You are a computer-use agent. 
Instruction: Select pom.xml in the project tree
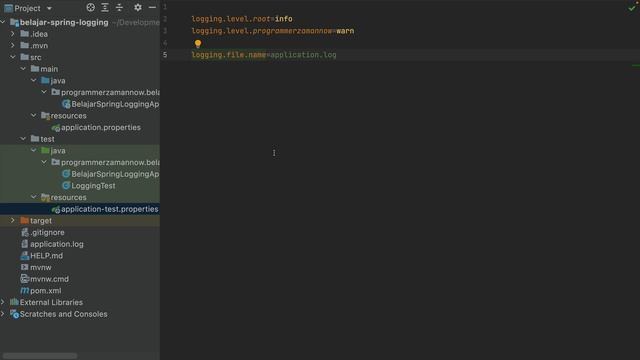46,291
